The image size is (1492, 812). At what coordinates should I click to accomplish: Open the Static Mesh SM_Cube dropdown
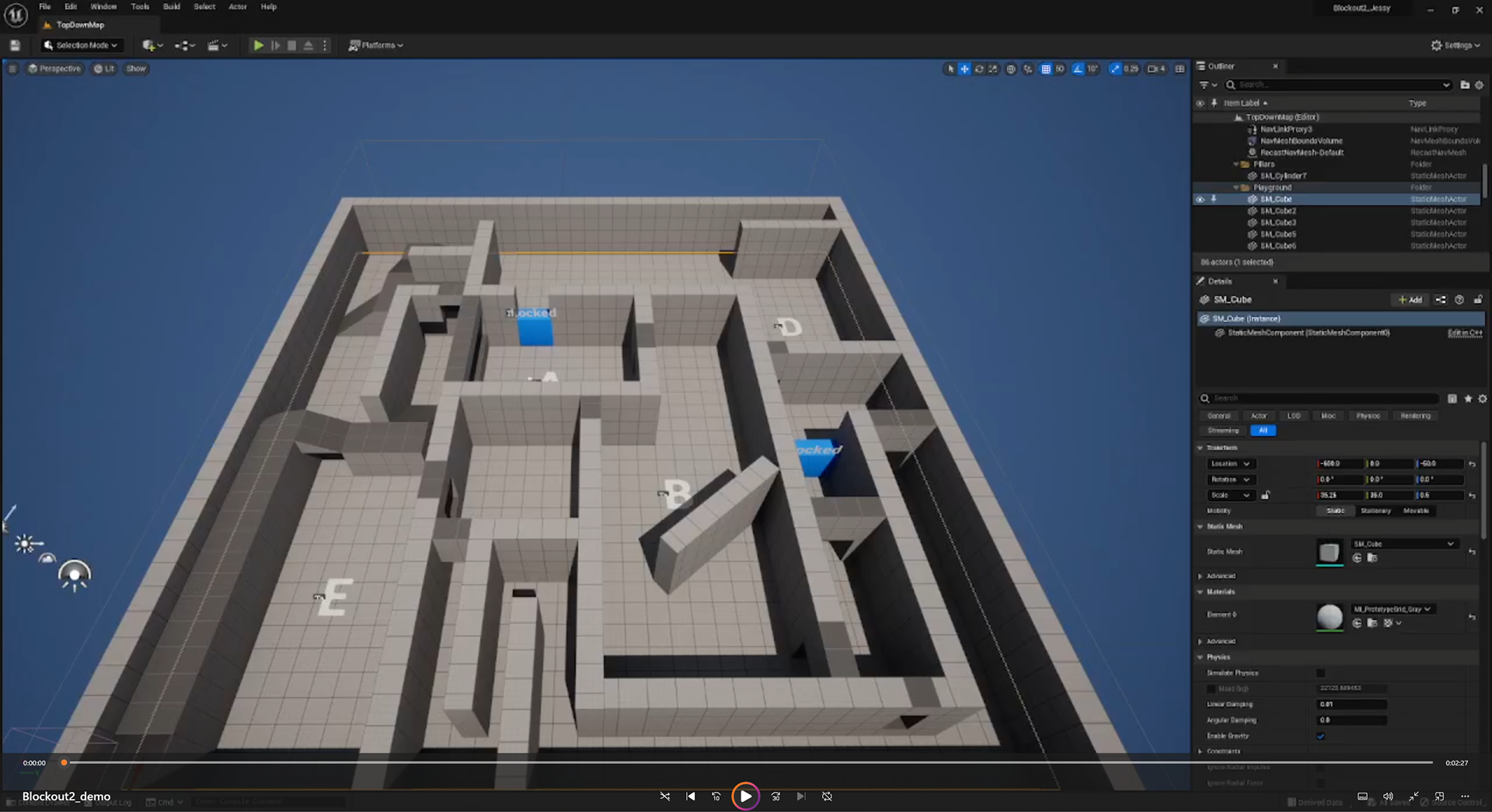click(x=1404, y=544)
